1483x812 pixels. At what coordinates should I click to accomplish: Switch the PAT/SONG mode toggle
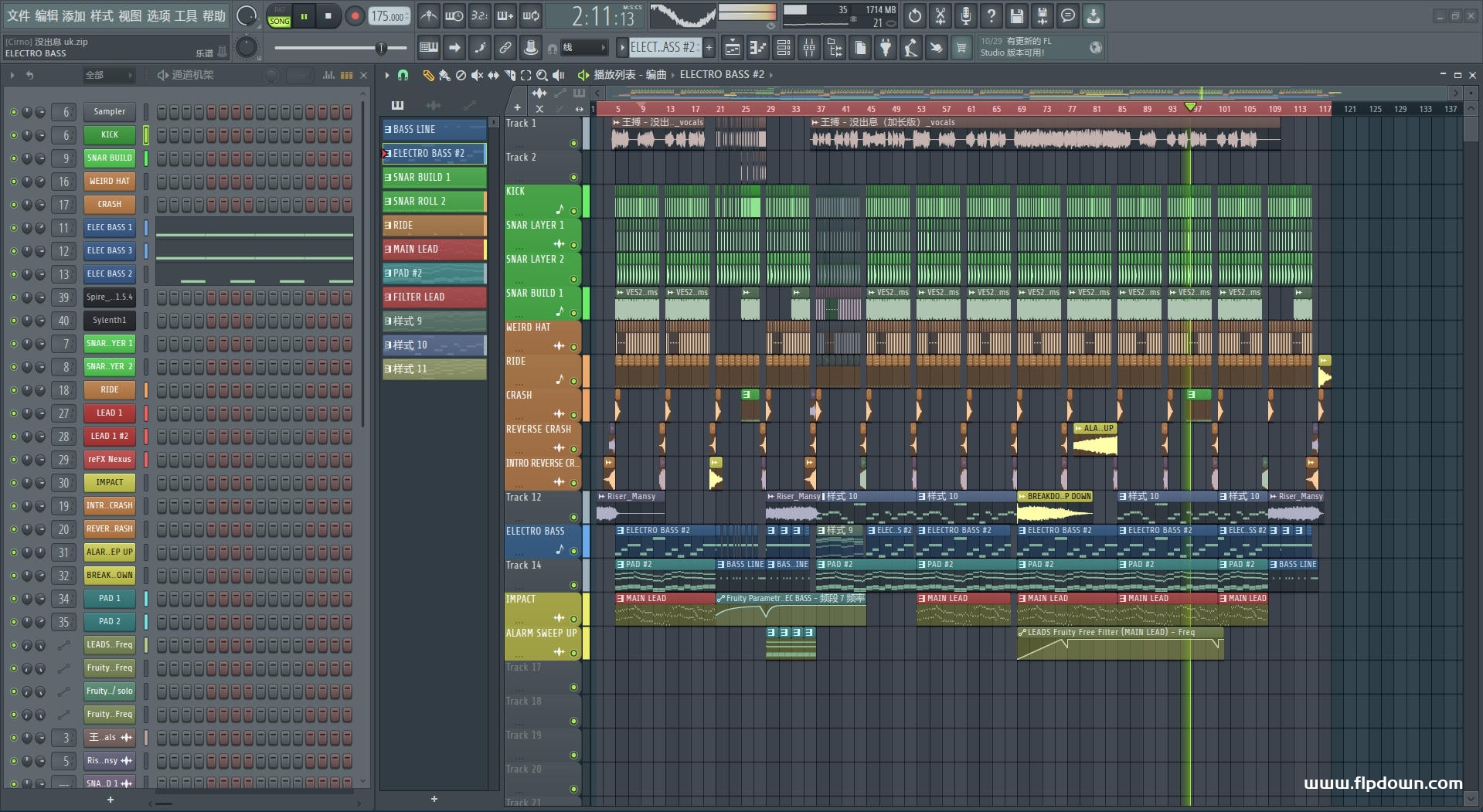(x=279, y=16)
